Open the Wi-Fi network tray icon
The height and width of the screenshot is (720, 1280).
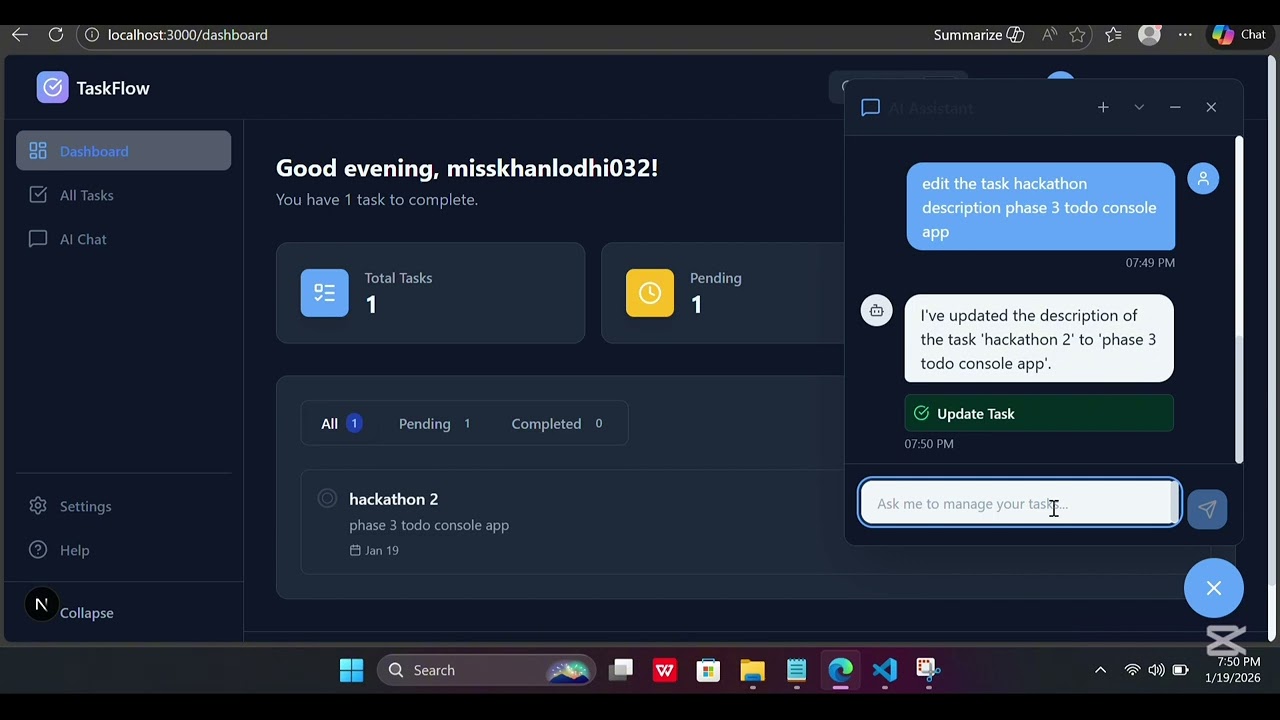(1132, 670)
